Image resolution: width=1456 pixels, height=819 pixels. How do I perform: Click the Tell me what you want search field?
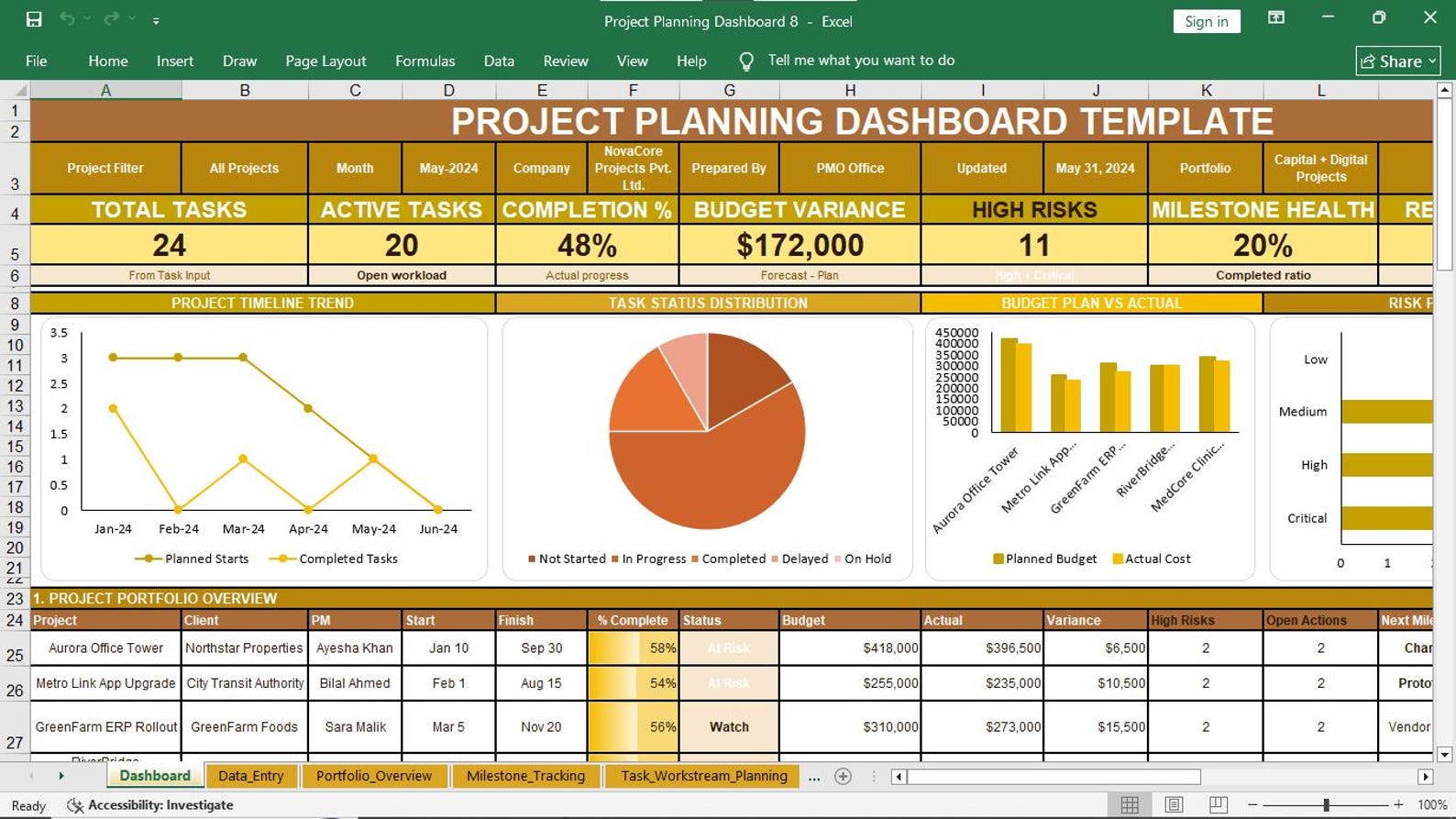(861, 61)
